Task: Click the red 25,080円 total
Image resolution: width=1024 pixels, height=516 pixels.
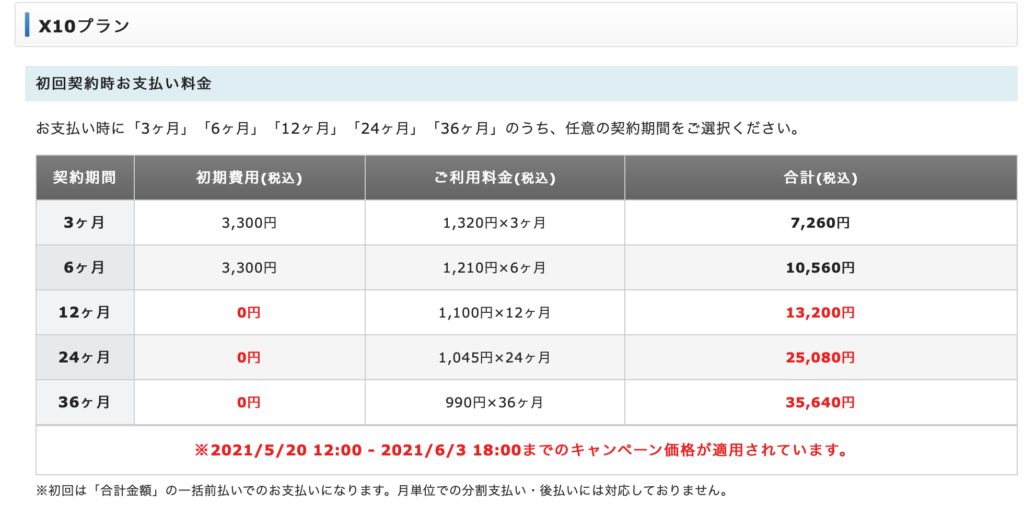Action: pos(820,358)
